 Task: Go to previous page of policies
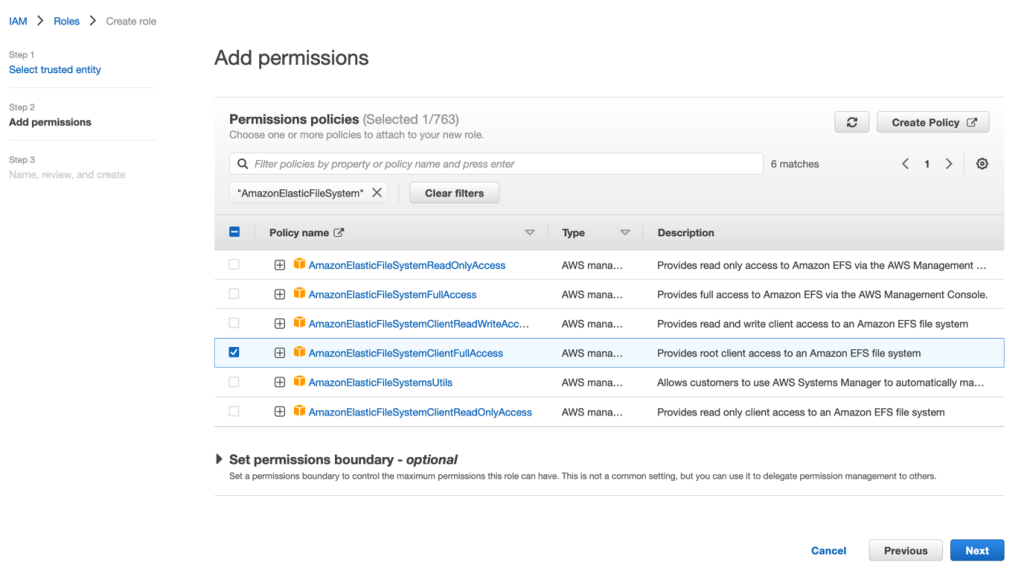pyautogui.click(x=905, y=164)
